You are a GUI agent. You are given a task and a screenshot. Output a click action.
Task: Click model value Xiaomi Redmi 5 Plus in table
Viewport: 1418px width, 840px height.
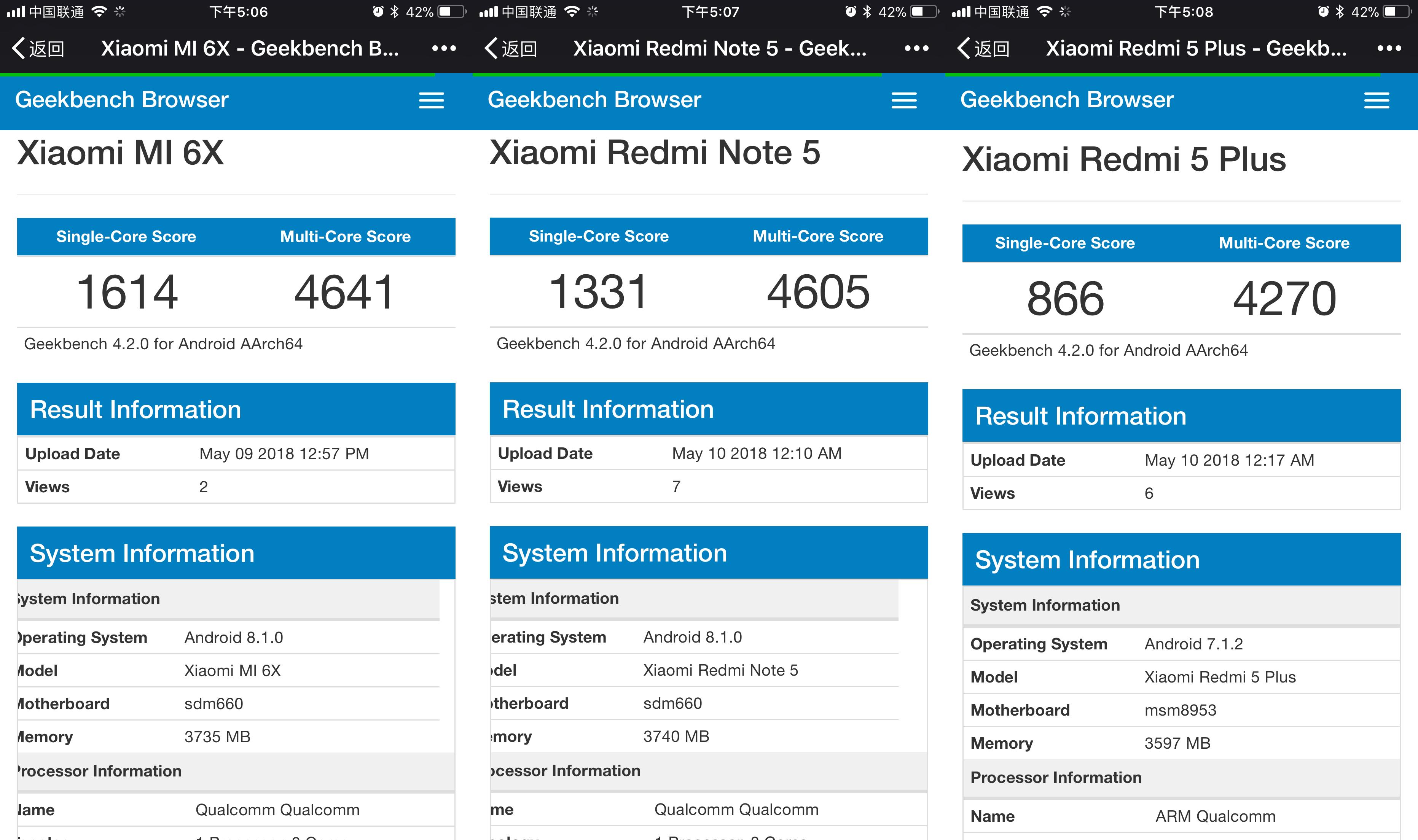pos(1220,677)
